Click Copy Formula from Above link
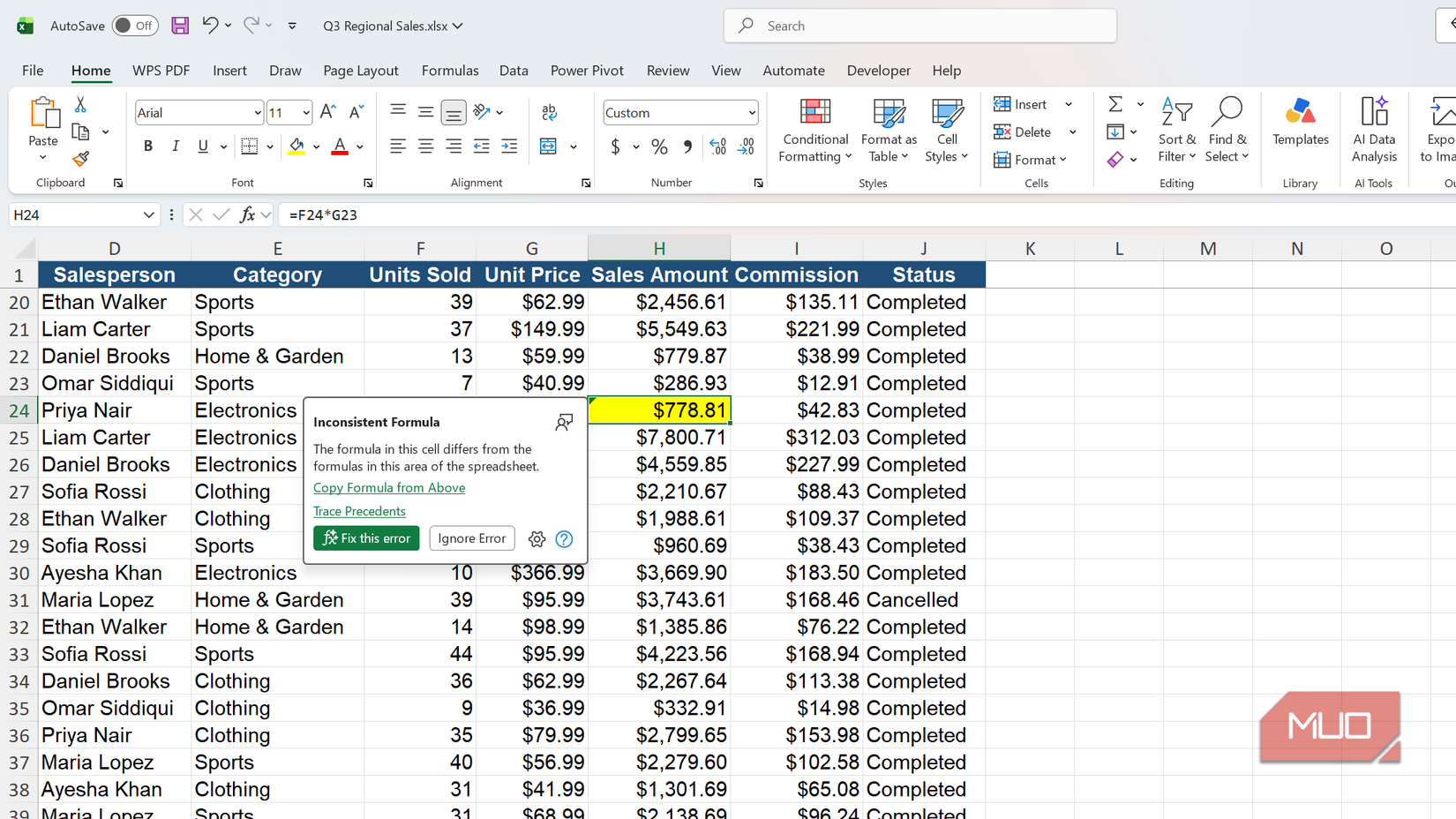The width and height of the screenshot is (1456, 819). click(x=389, y=488)
